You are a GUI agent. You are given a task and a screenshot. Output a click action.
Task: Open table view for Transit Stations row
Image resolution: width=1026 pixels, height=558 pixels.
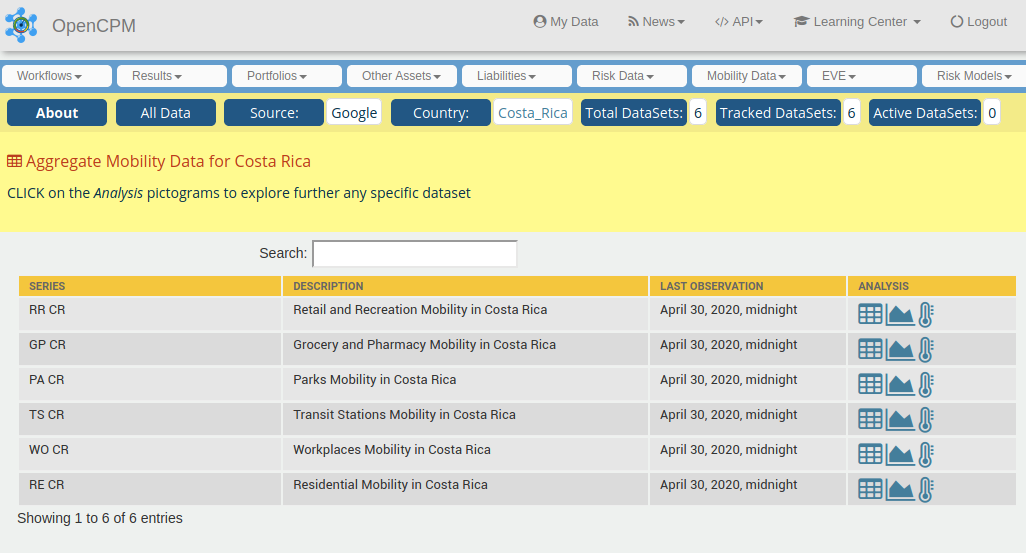[870, 420]
